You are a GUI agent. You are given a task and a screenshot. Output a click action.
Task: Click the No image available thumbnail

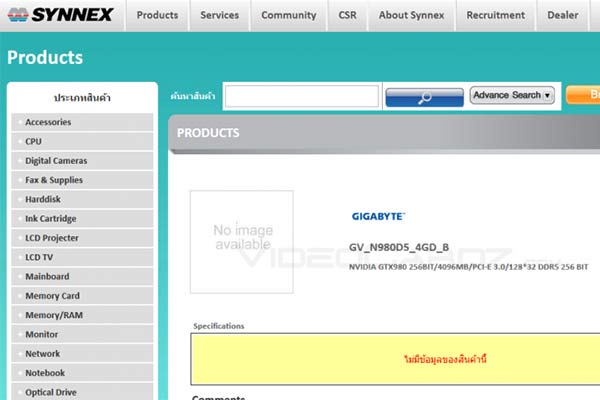pyautogui.click(x=242, y=242)
